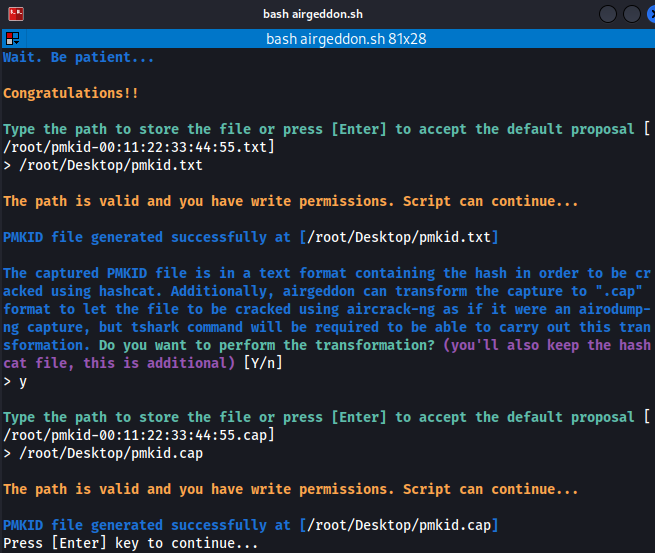
Task: Click the "Congratulations!!" message
Action: (x=71, y=93)
